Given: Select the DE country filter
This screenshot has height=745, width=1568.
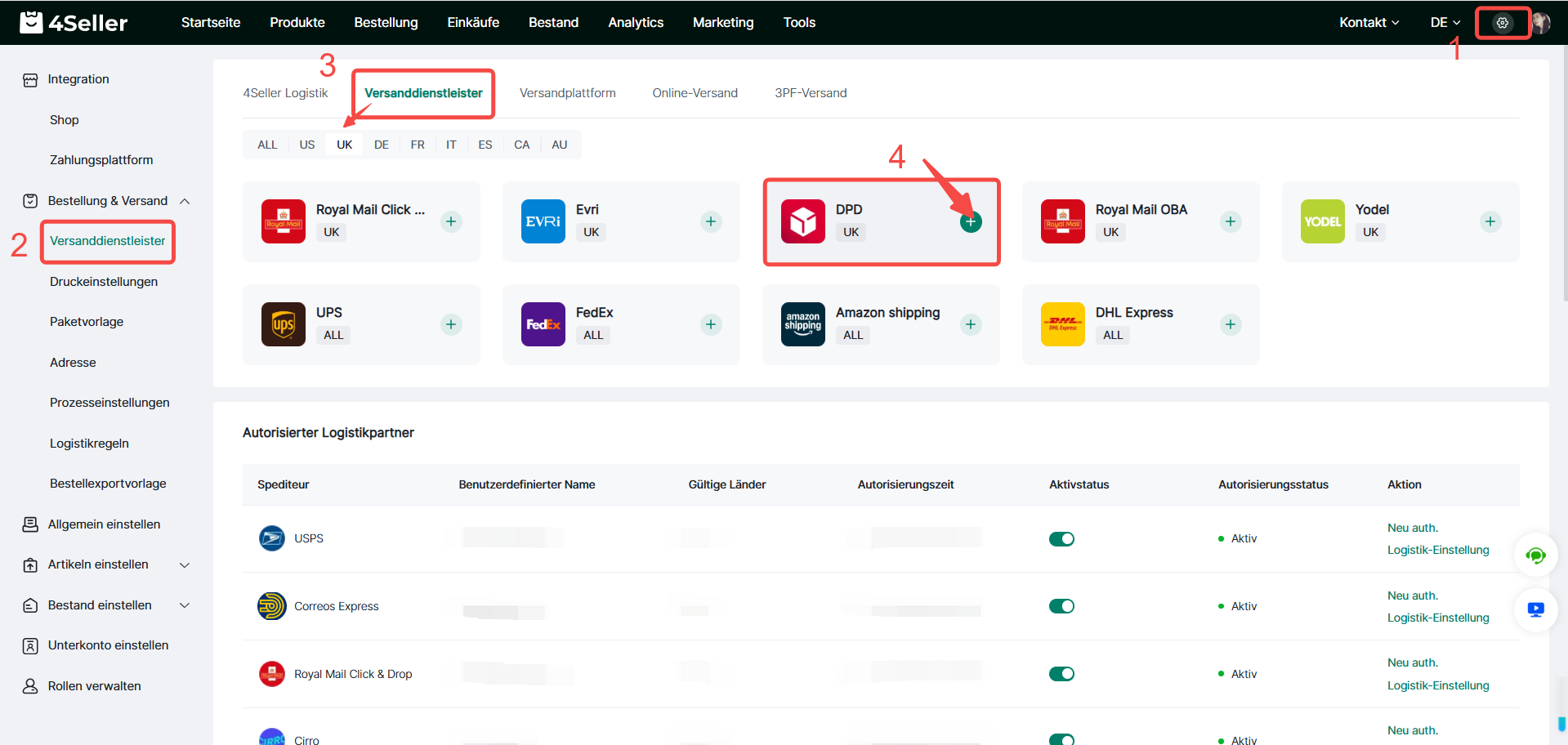Looking at the screenshot, I should point(382,145).
